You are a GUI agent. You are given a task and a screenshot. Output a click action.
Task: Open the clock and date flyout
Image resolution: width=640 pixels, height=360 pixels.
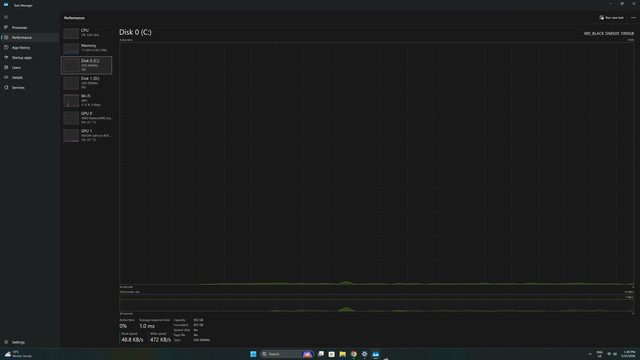click(629, 354)
